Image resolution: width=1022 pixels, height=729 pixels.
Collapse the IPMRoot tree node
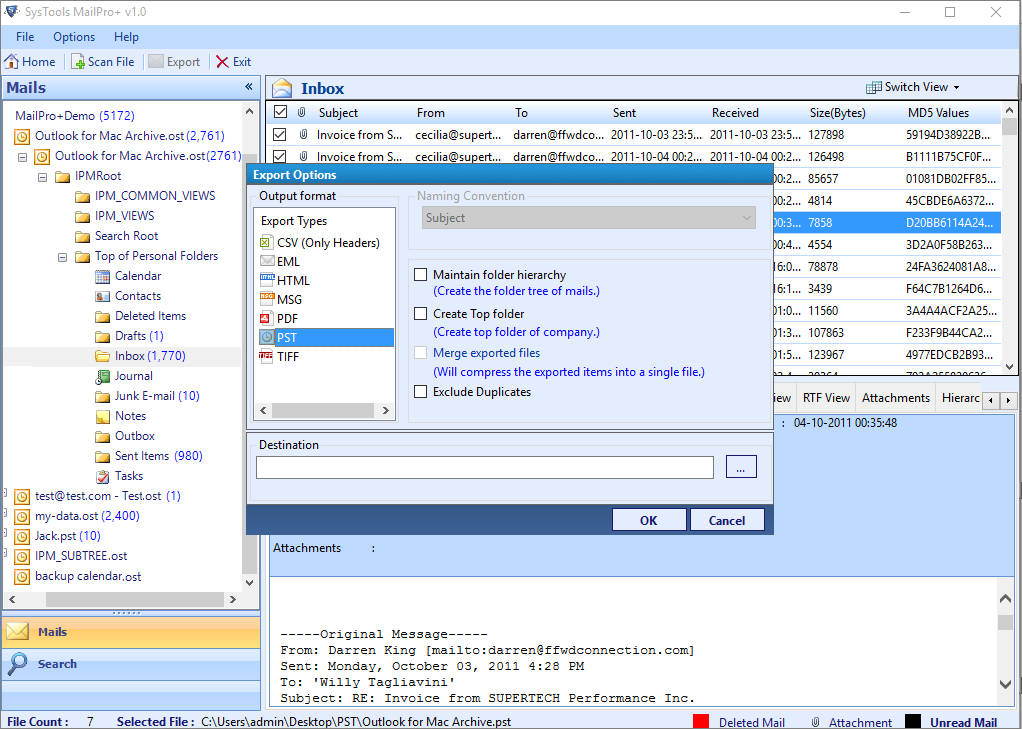coord(41,175)
